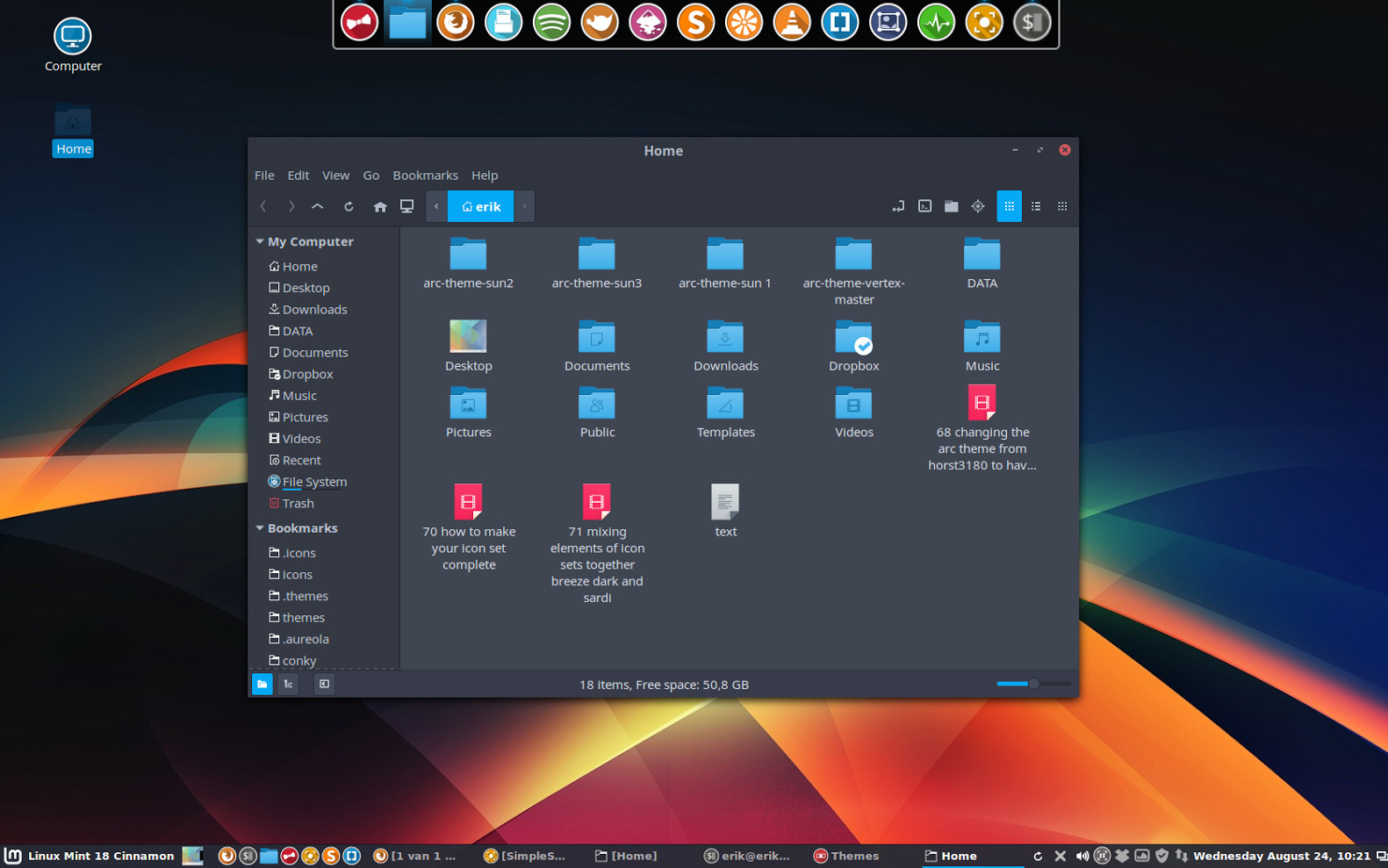The height and width of the screenshot is (868, 1388).
Task: Collapse the My Computer sidebar section
Action: (x=260, y=241)
